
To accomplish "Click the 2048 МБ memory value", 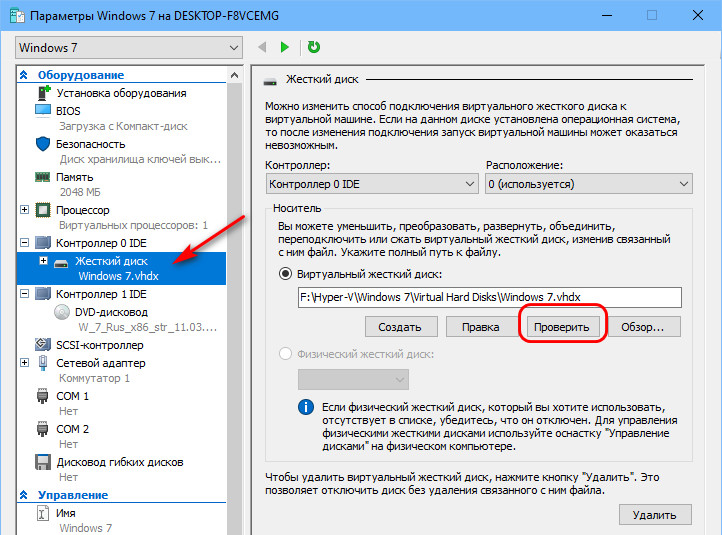I will (x=80, y=192).
